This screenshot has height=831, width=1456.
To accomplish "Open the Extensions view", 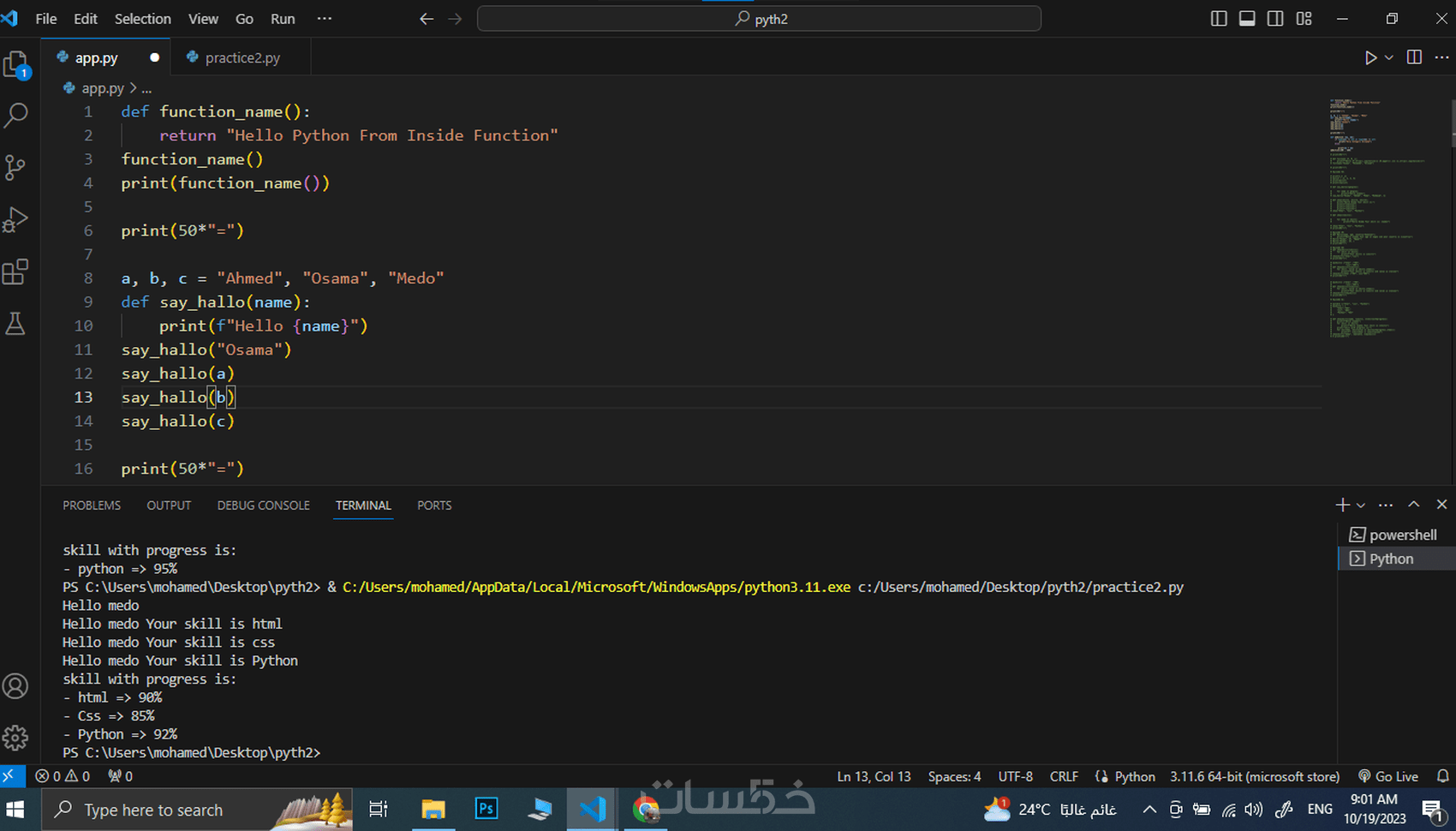I will 16,272.
